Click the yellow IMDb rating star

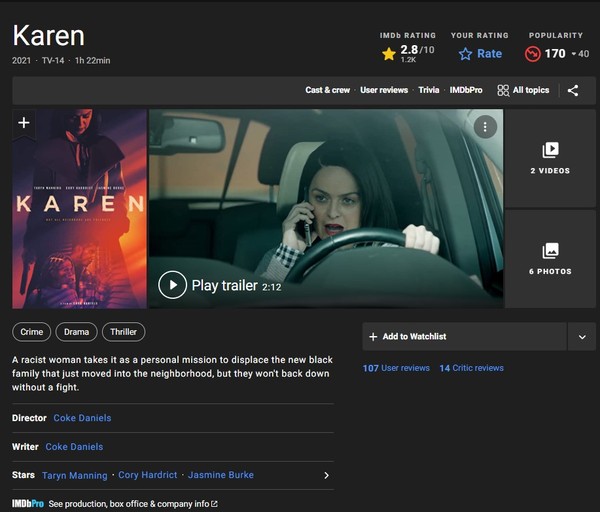coord(389,54)
